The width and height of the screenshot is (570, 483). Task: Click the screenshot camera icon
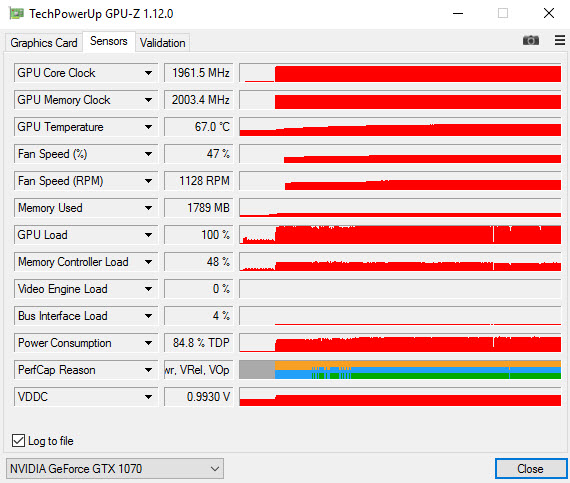point(531,40)
